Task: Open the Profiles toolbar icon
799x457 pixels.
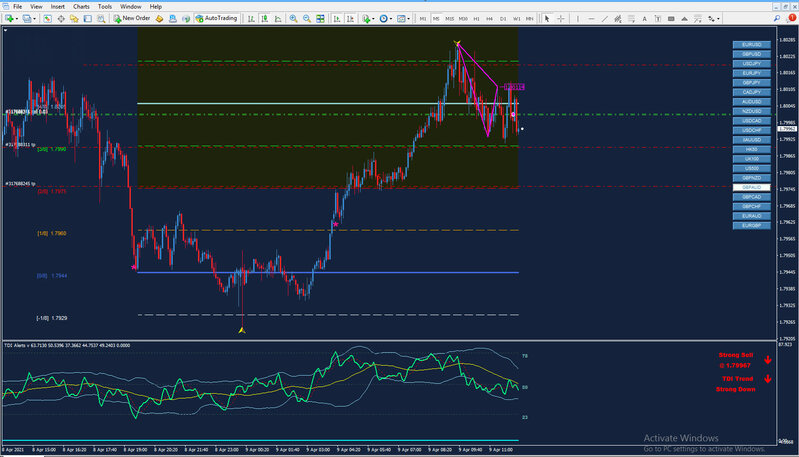Action: point(26,19)
